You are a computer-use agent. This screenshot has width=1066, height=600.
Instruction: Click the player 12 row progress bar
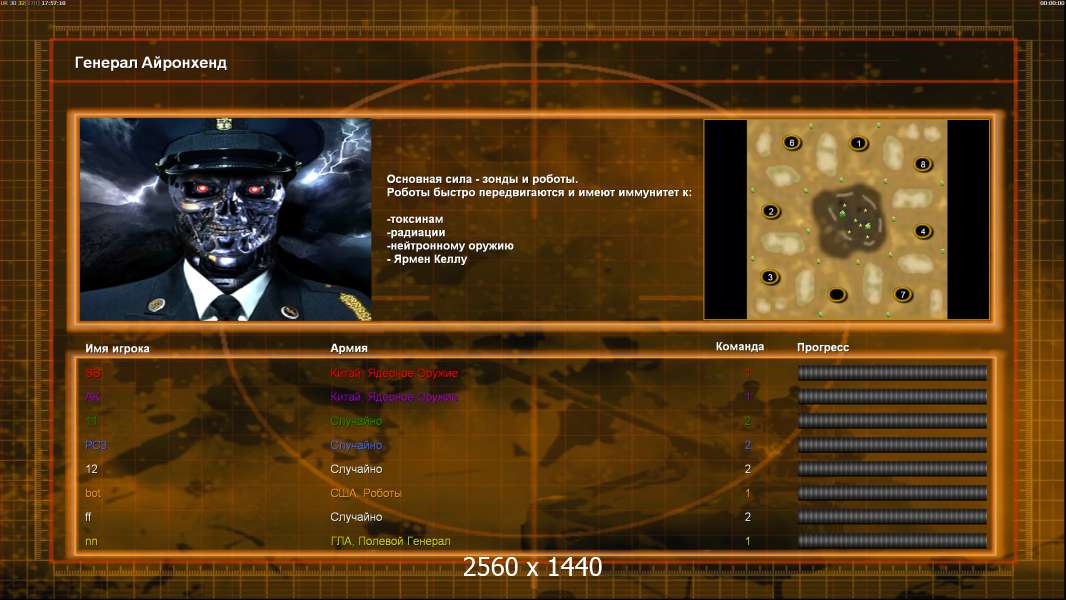pos(892,469)
